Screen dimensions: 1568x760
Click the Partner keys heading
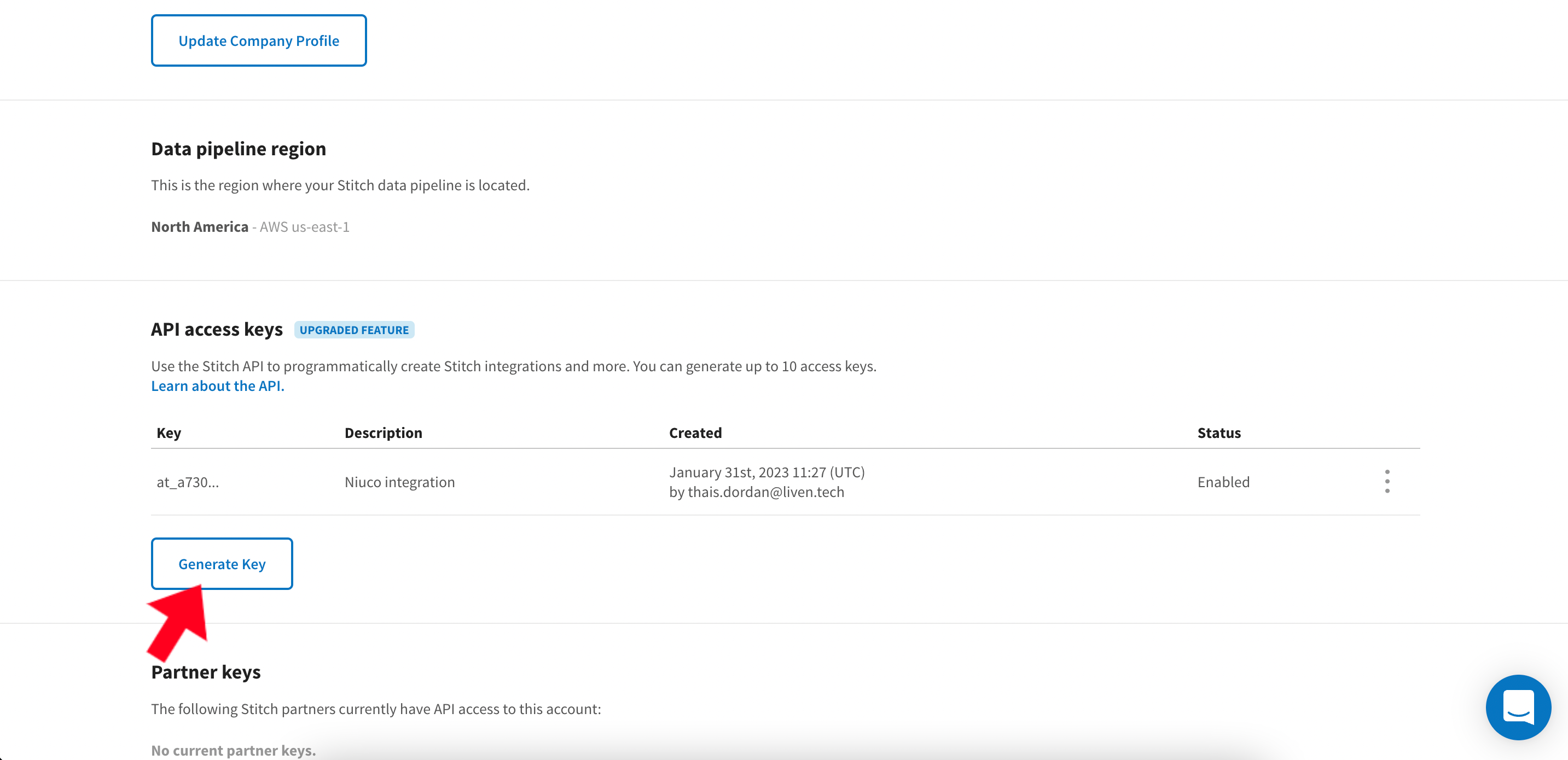(206, 672)
